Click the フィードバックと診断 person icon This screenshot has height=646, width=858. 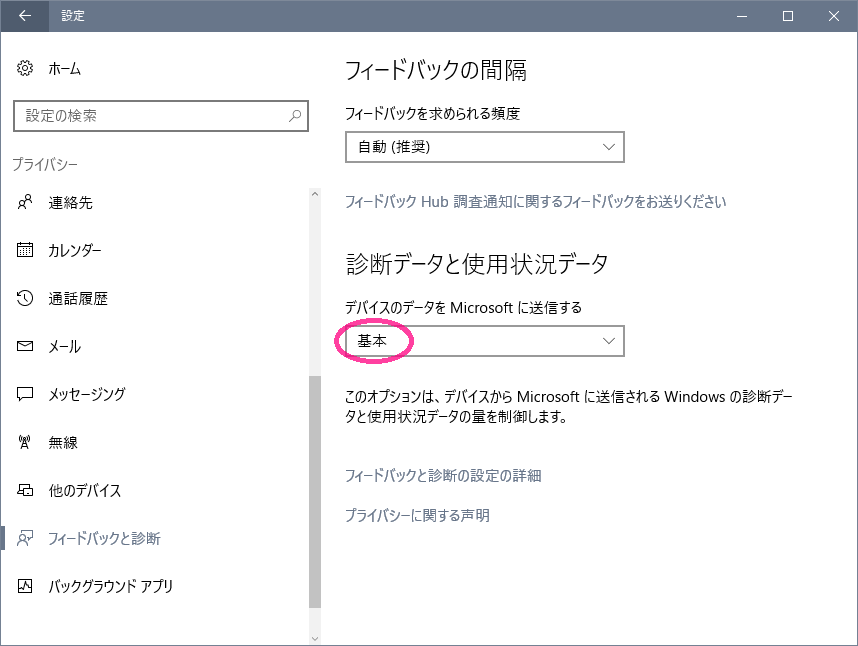click(25, 538)
